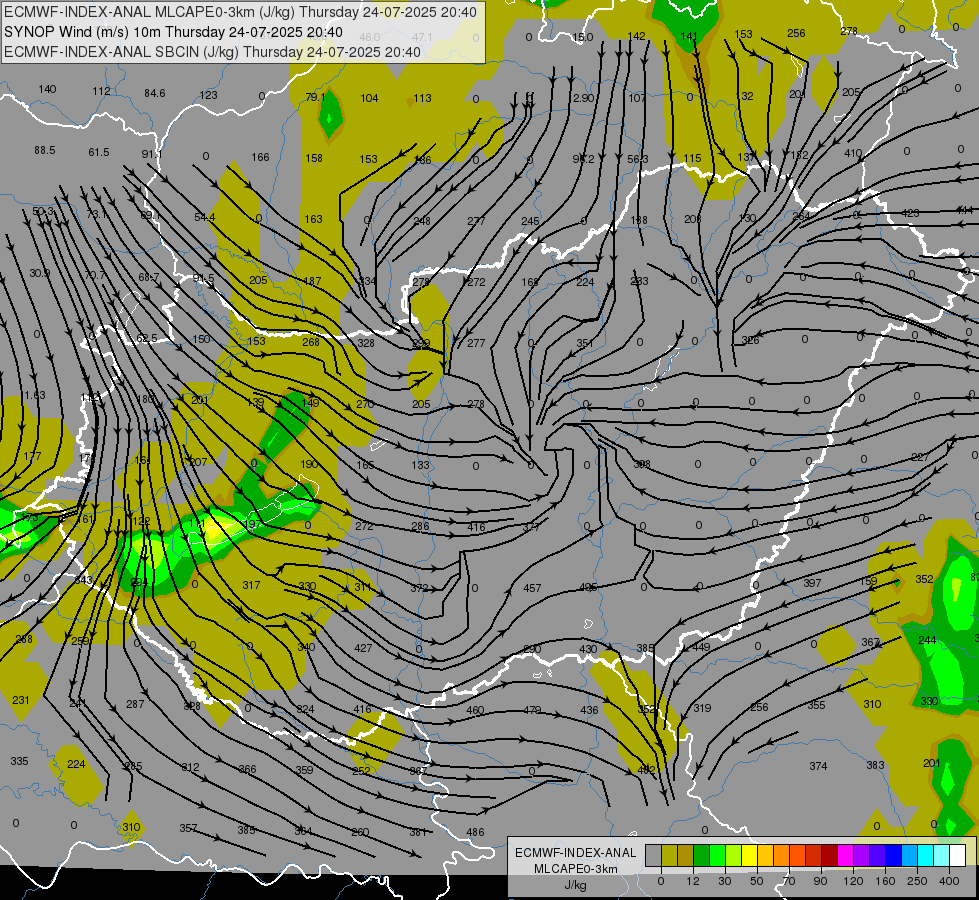This screenshot has height=900, width=979.
Task: Click the legend unit J/kg
Action: [x=576, y=885]
